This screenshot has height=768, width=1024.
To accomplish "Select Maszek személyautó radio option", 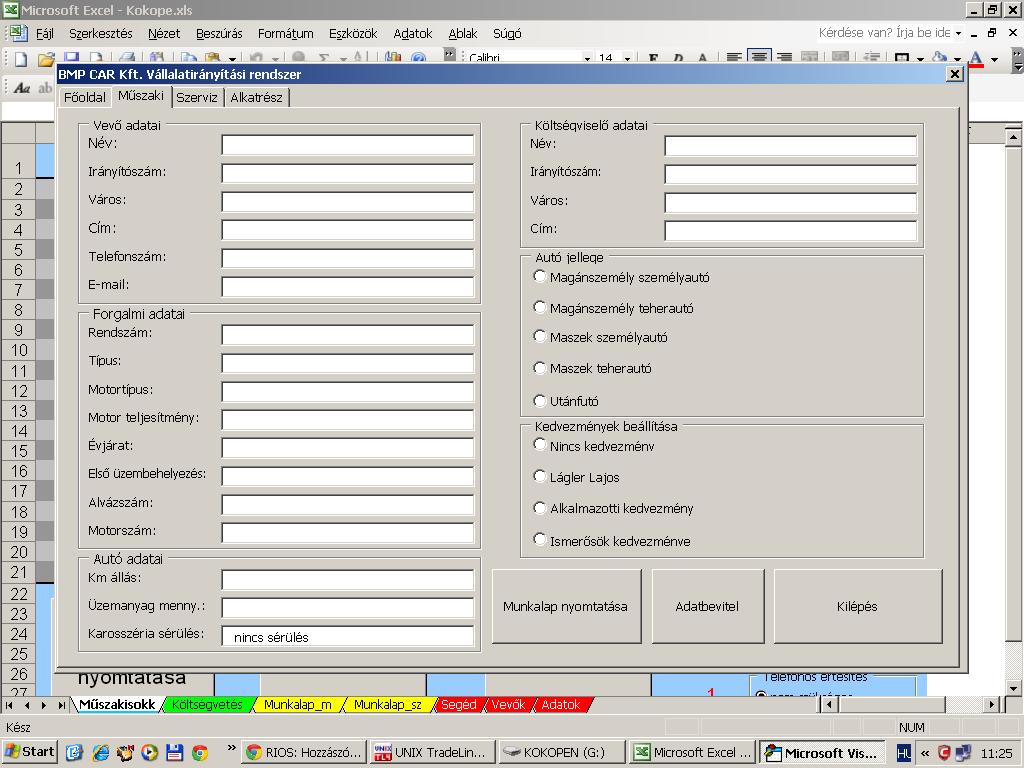I will click(539, 336).
